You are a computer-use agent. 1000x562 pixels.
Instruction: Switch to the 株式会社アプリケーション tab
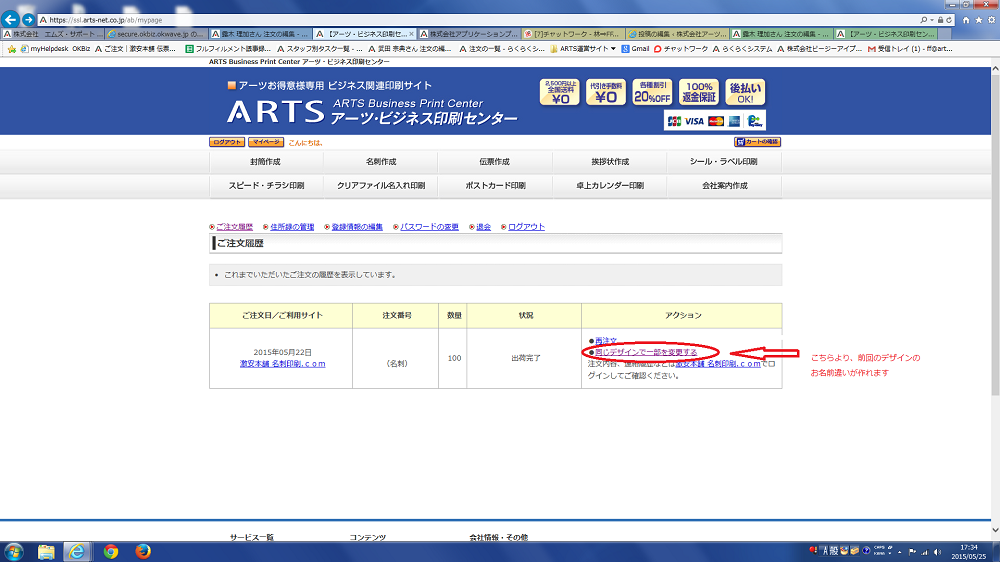[x=469, y=34]
